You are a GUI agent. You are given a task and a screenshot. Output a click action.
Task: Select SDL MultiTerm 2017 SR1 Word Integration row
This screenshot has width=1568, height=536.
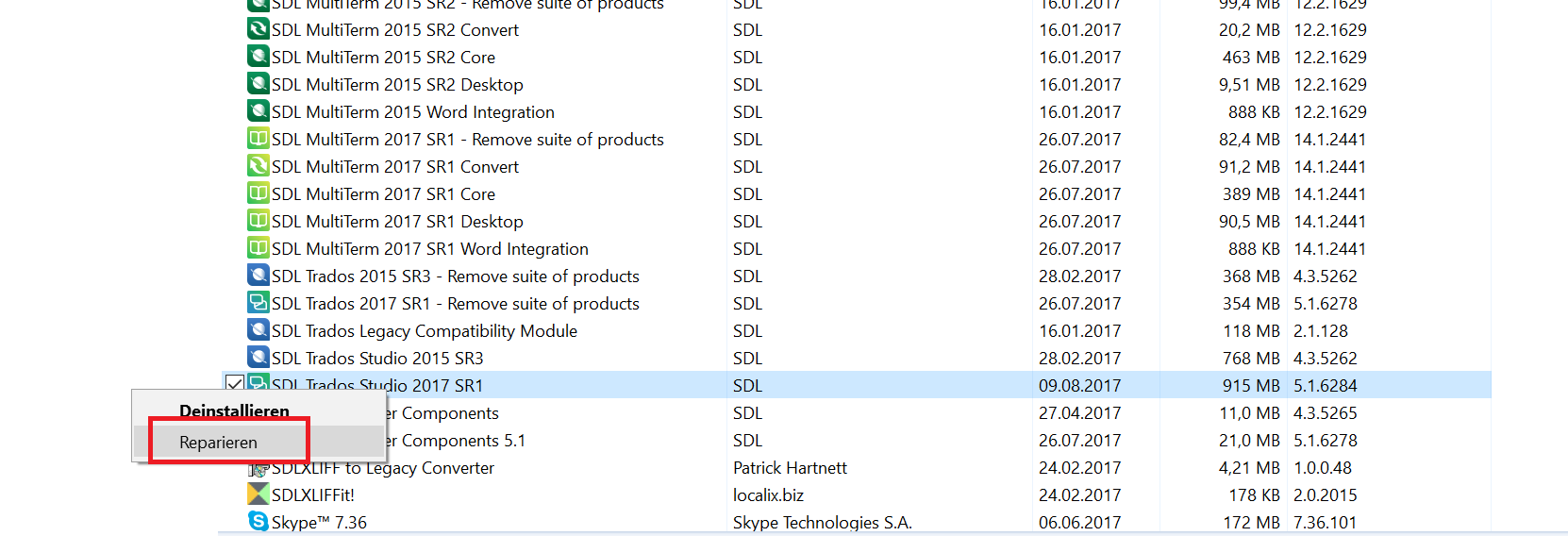click(x=856, y=248)
